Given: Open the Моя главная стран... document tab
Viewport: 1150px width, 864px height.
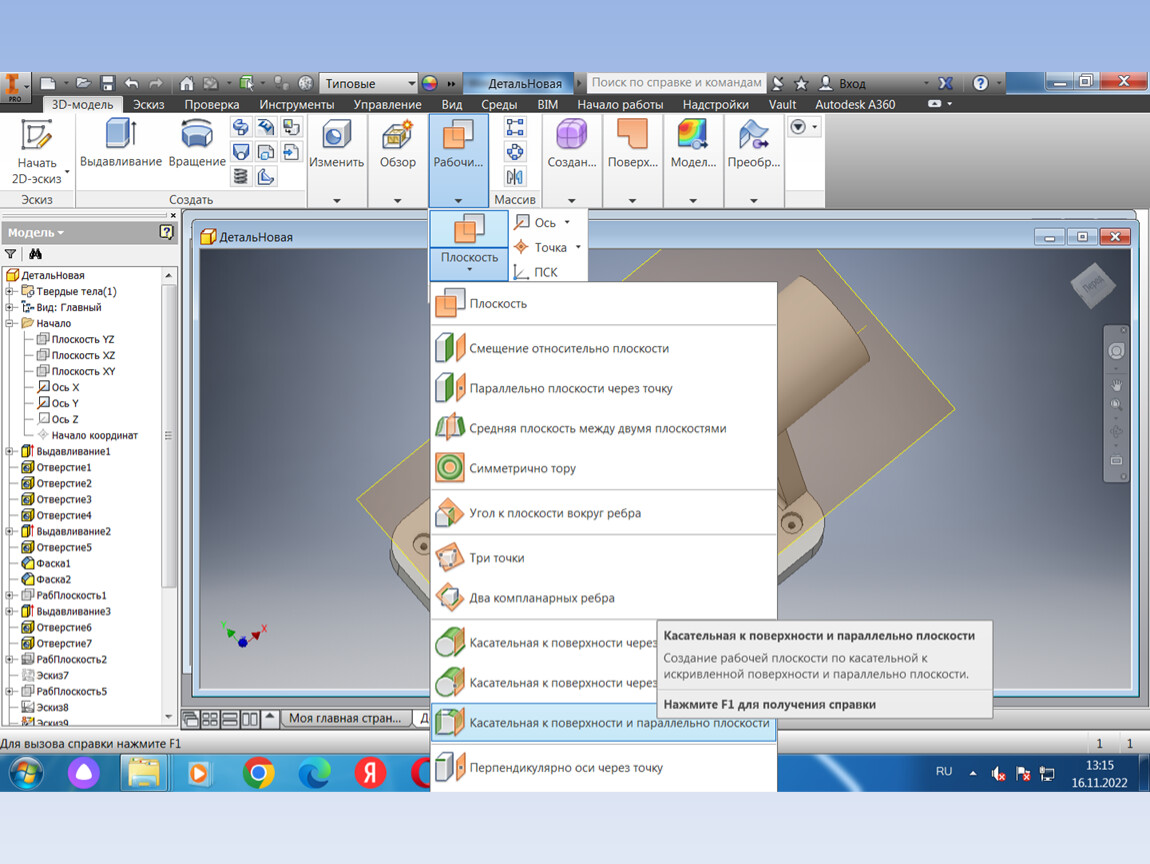Looking at the screenshot, I should 345,718.
